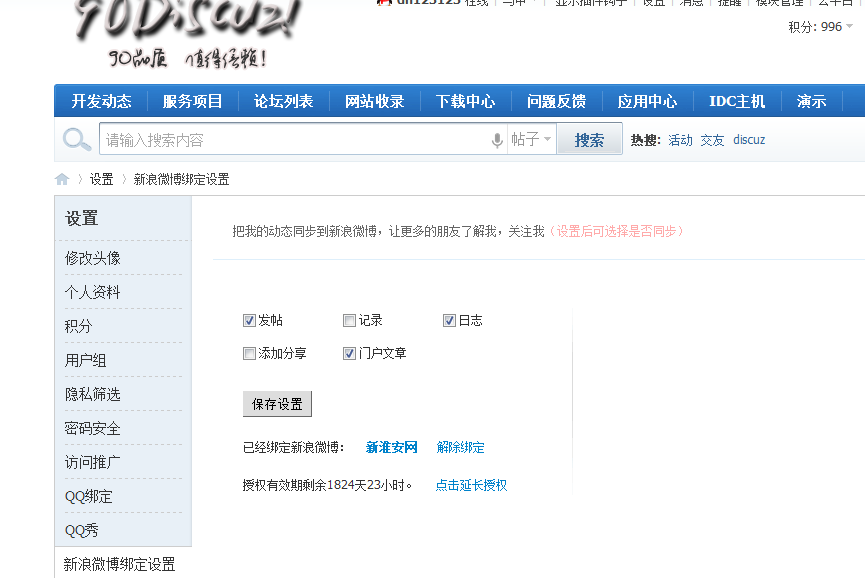Expand the 积分: 996 dropdown at top right
This screenshot has width=865, height=578.
(x=820, y=26)
